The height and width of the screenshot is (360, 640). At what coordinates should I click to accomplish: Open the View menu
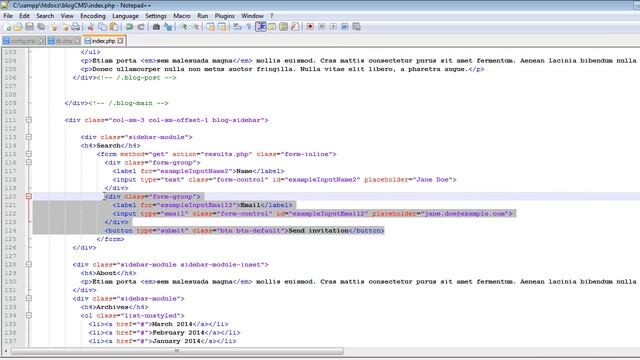pos(67,16)
